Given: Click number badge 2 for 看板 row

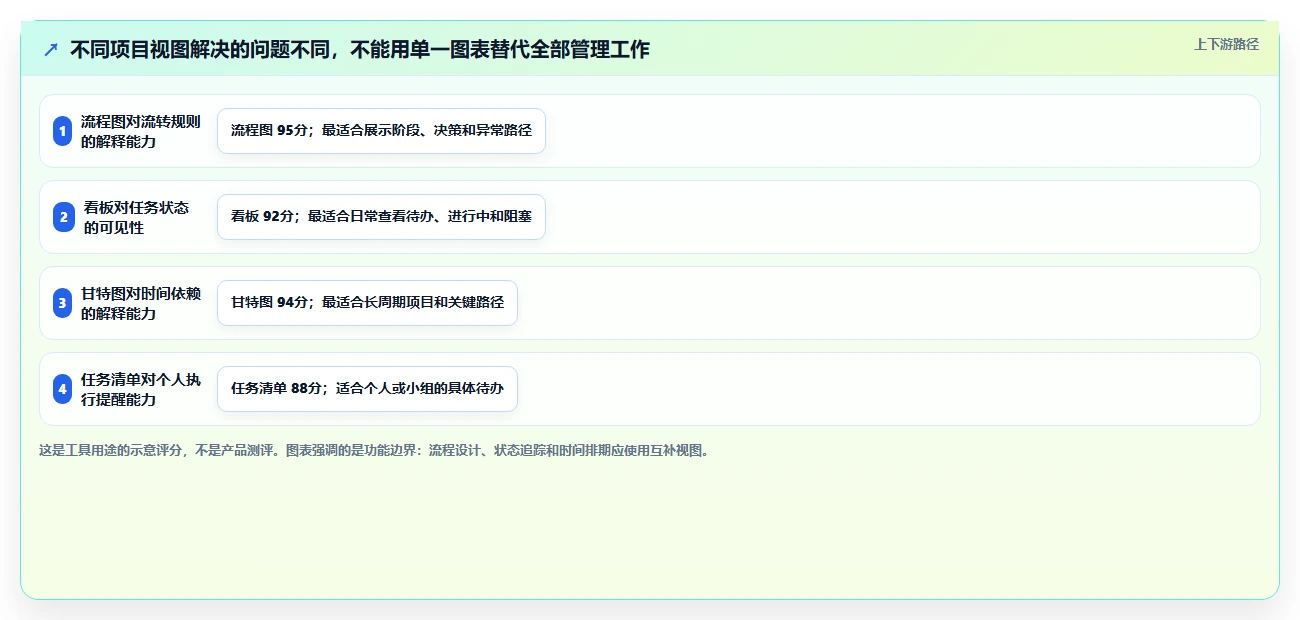Looking at the screenshot, I should click(x=63, y=217).
